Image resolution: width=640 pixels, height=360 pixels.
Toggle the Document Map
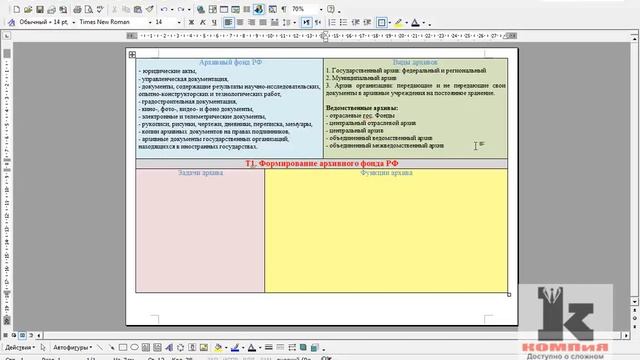[x=272, y=9]
